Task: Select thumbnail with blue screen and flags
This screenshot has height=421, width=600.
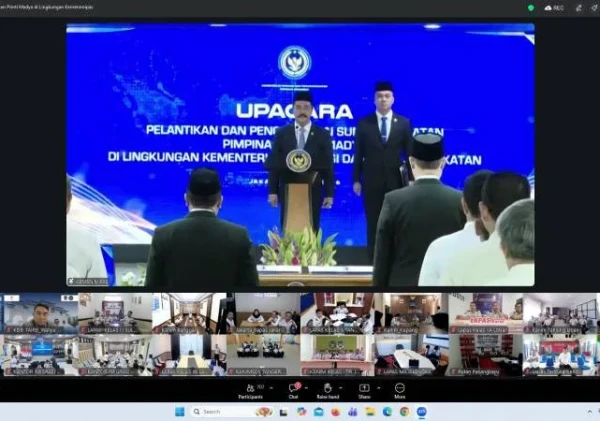Action: pos(40,355)
